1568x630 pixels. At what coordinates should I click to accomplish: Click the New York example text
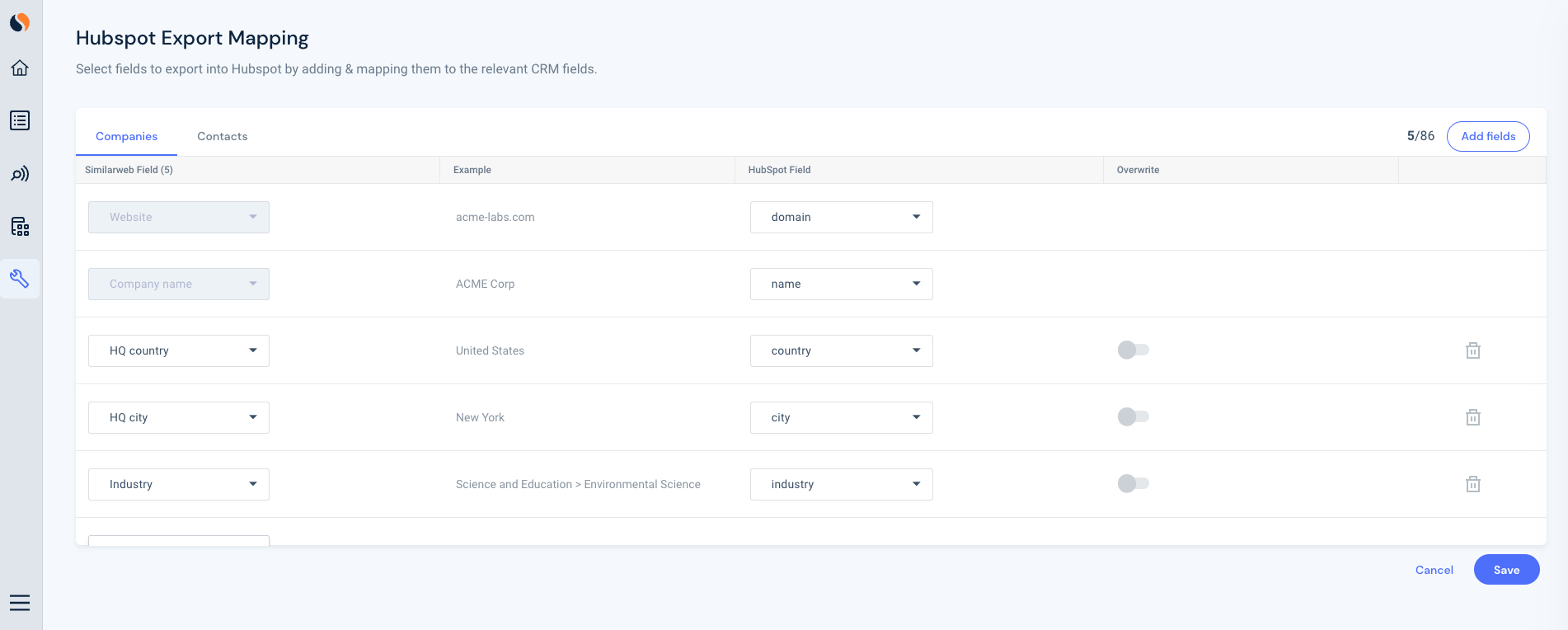point(481,417)
